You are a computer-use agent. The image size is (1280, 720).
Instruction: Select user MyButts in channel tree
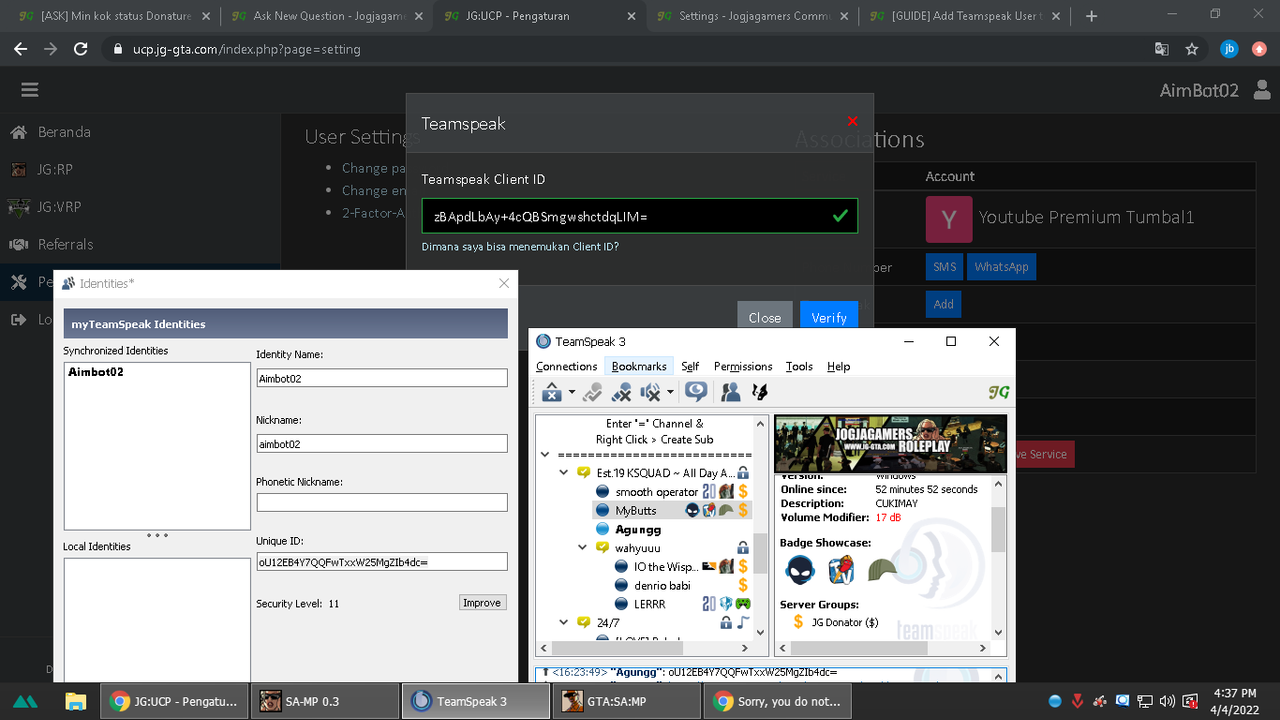pyautogui.click(x=636, y=510)
